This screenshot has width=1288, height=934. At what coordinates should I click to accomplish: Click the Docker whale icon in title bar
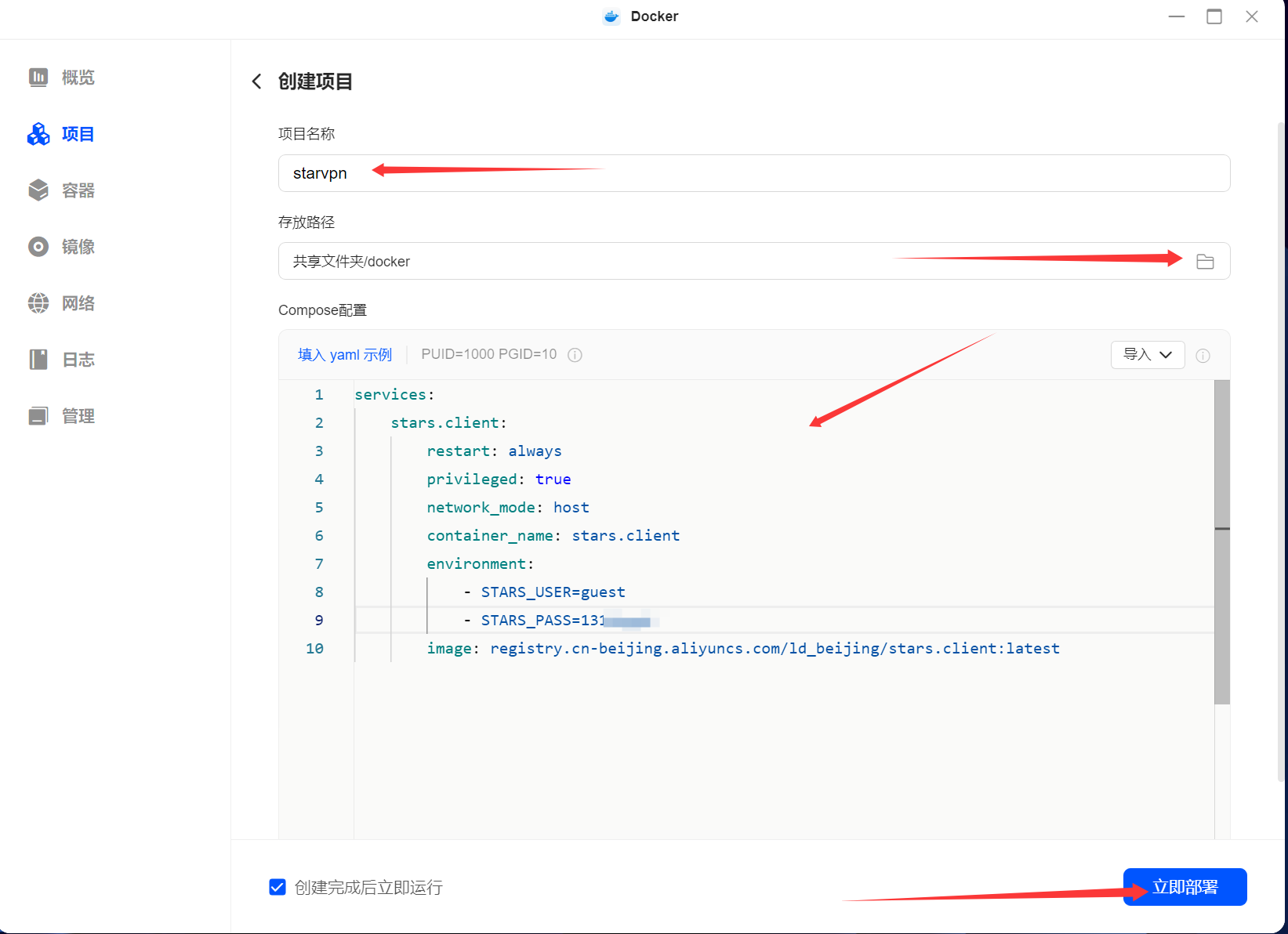coord(611,16)
